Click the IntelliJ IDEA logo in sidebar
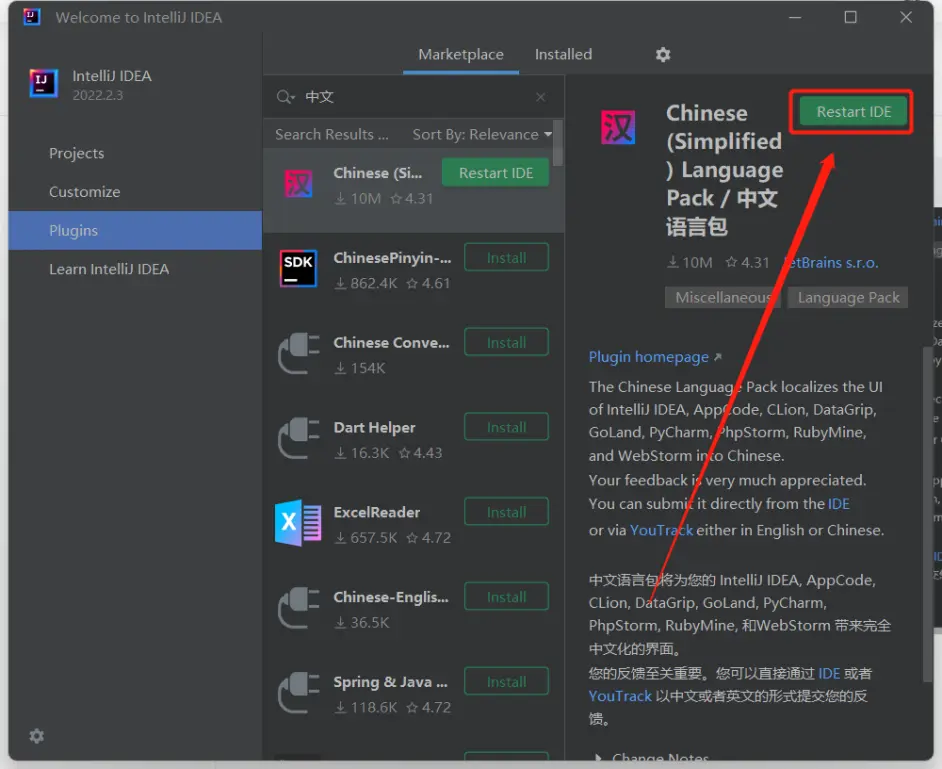 [44, 83]
